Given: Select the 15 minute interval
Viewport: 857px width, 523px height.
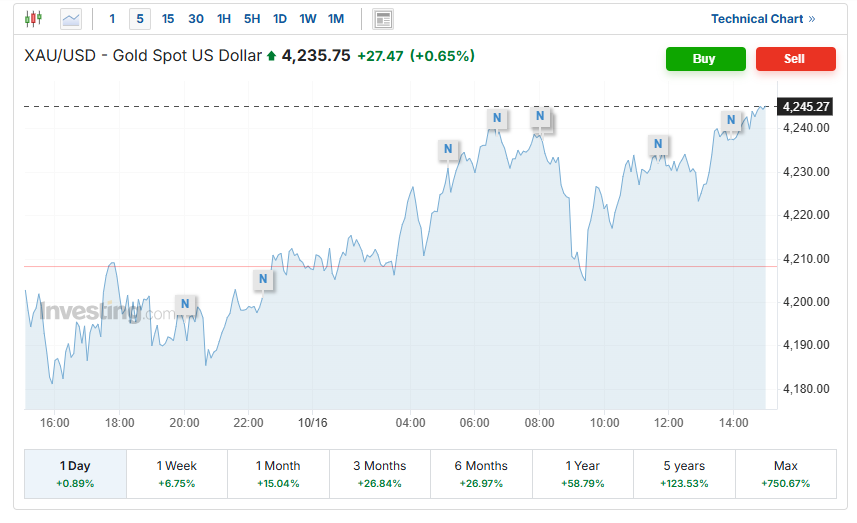Looking at the screenshot, I should [x=168, y=19].
